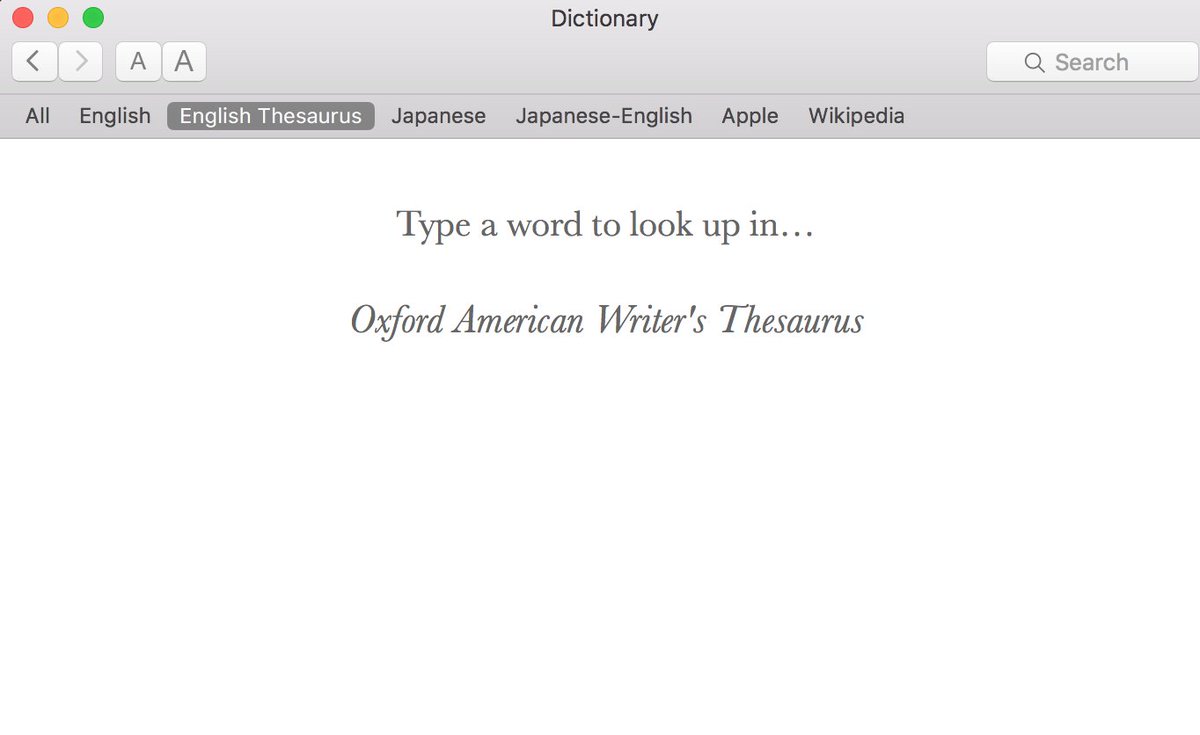This screenshot has width=1200, height=735.
Task: Open the Apple dictionary tab
Action: click(750, 116)
